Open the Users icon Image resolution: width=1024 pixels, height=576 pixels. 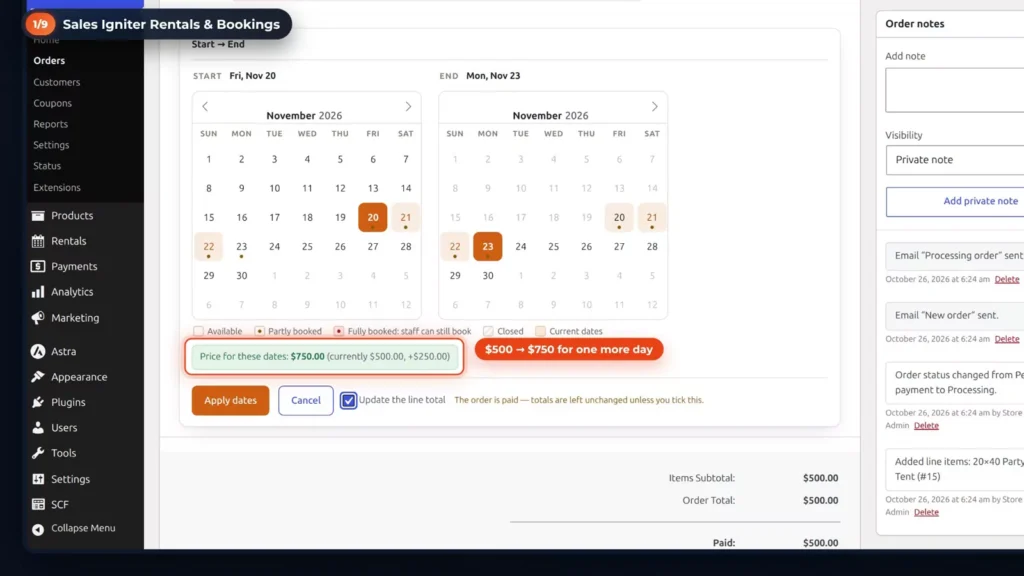point(38,428)
